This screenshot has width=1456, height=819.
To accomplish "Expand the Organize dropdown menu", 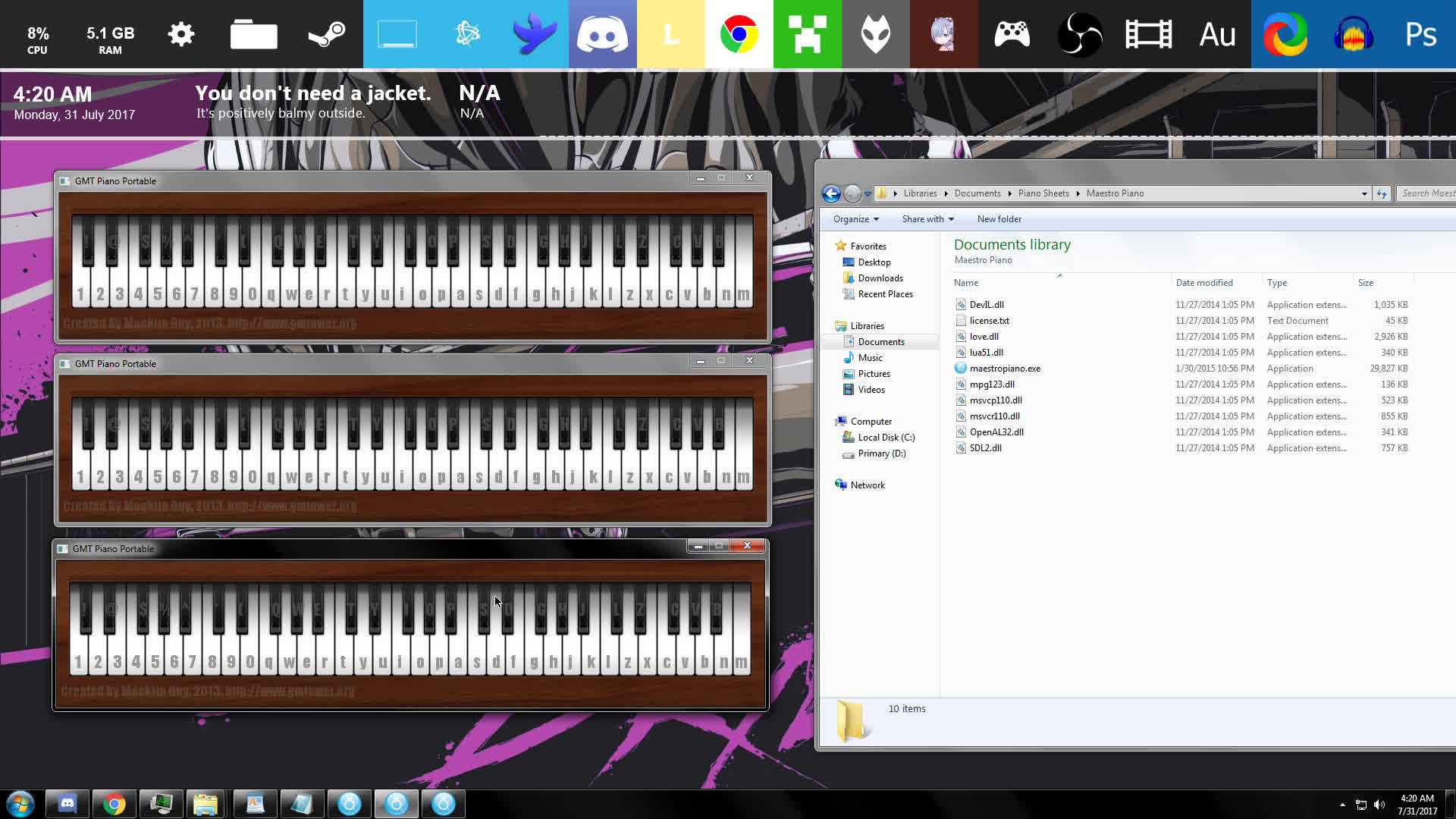I will [855, 219].
